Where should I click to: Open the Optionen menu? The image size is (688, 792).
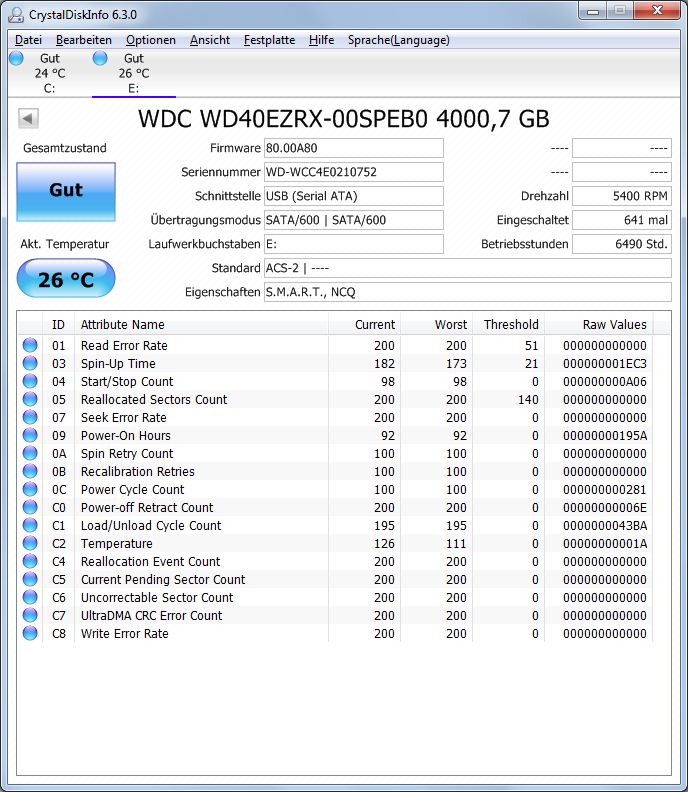click(x=151, y=40)
